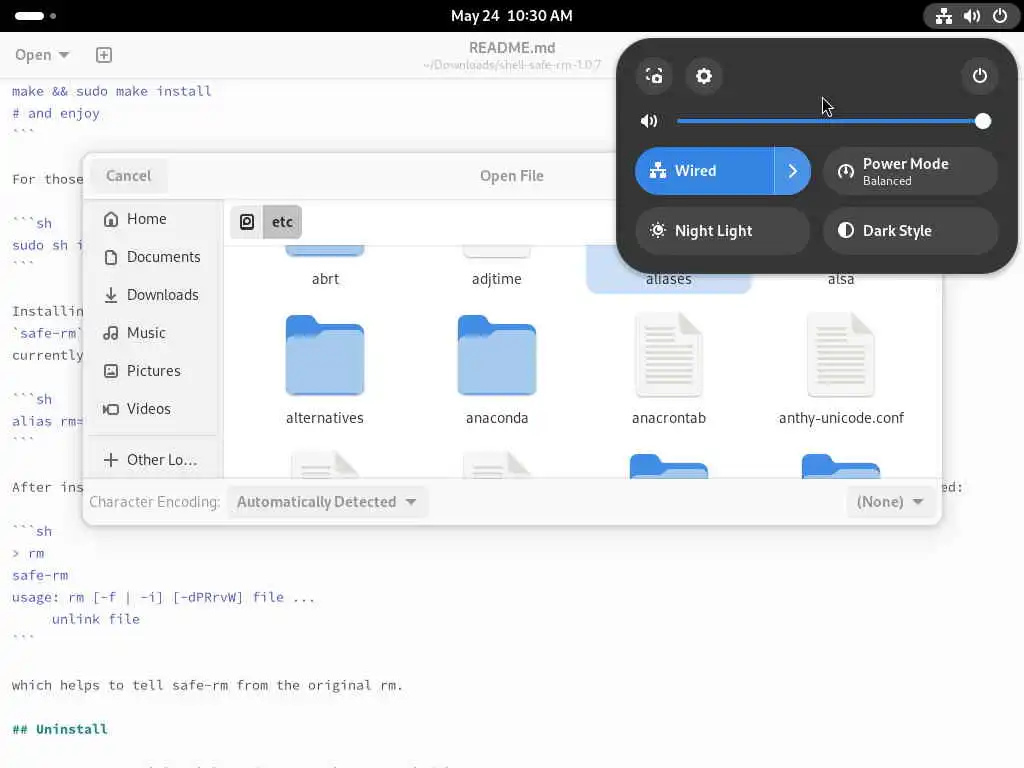Click volume icon in top bar
Image resolution: width=1024 pixels, height=768 pixels.
[971, 16]
